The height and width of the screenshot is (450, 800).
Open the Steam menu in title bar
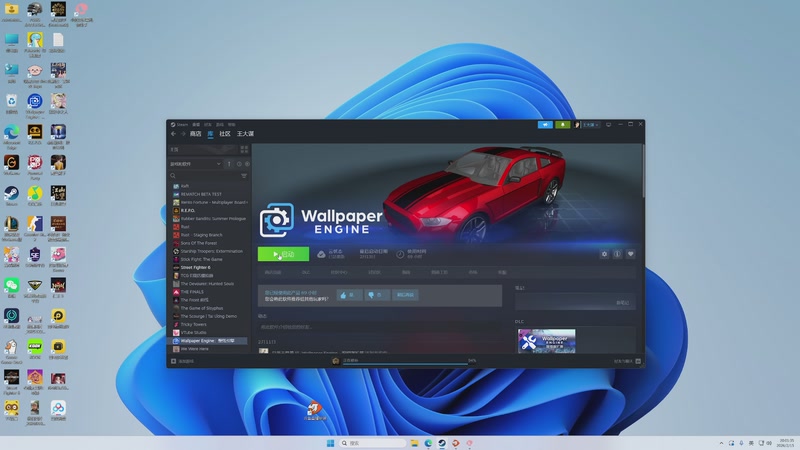tap(180, 124)
